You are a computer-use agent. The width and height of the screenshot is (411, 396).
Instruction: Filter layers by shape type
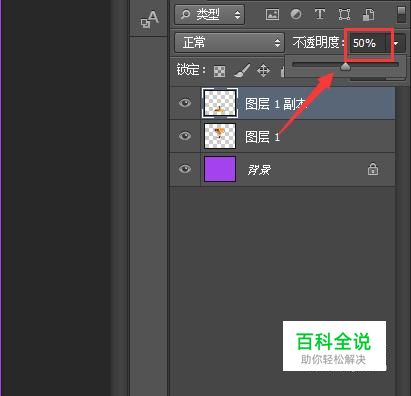point(344,15)
